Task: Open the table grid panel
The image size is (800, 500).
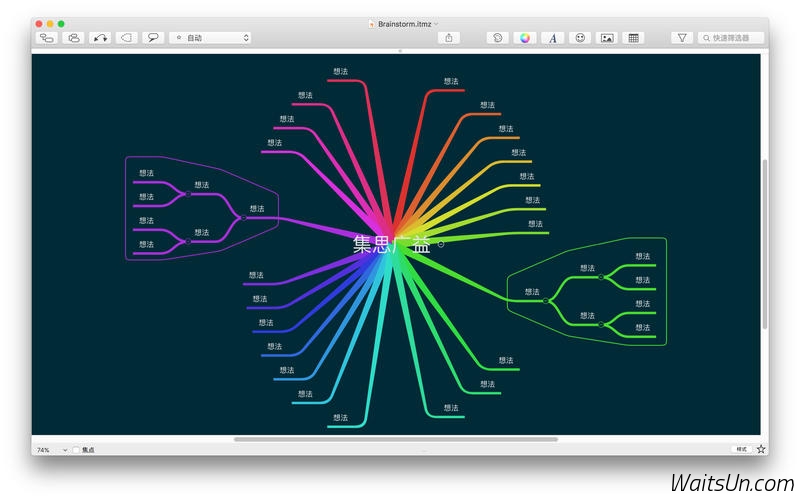Action: [x=634, y=38]
